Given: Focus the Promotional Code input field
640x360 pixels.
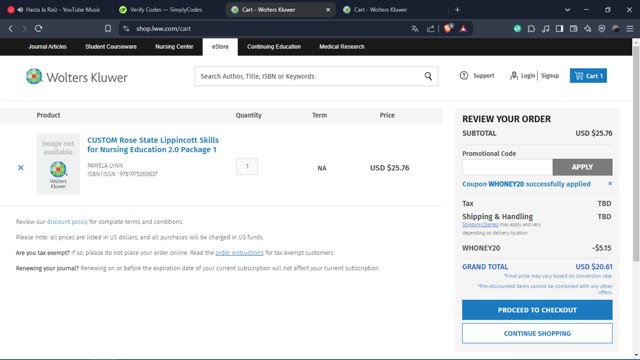Looking at the screenshot, I should point(507,167).
